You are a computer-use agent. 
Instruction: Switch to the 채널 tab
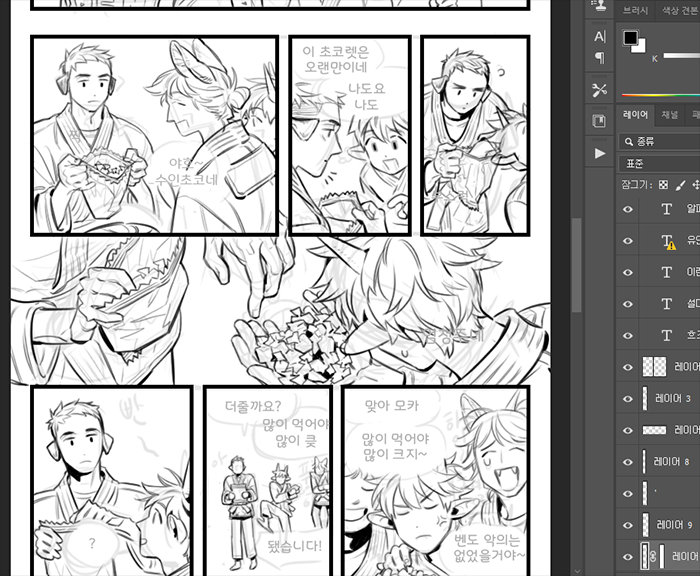click(669, 115)
